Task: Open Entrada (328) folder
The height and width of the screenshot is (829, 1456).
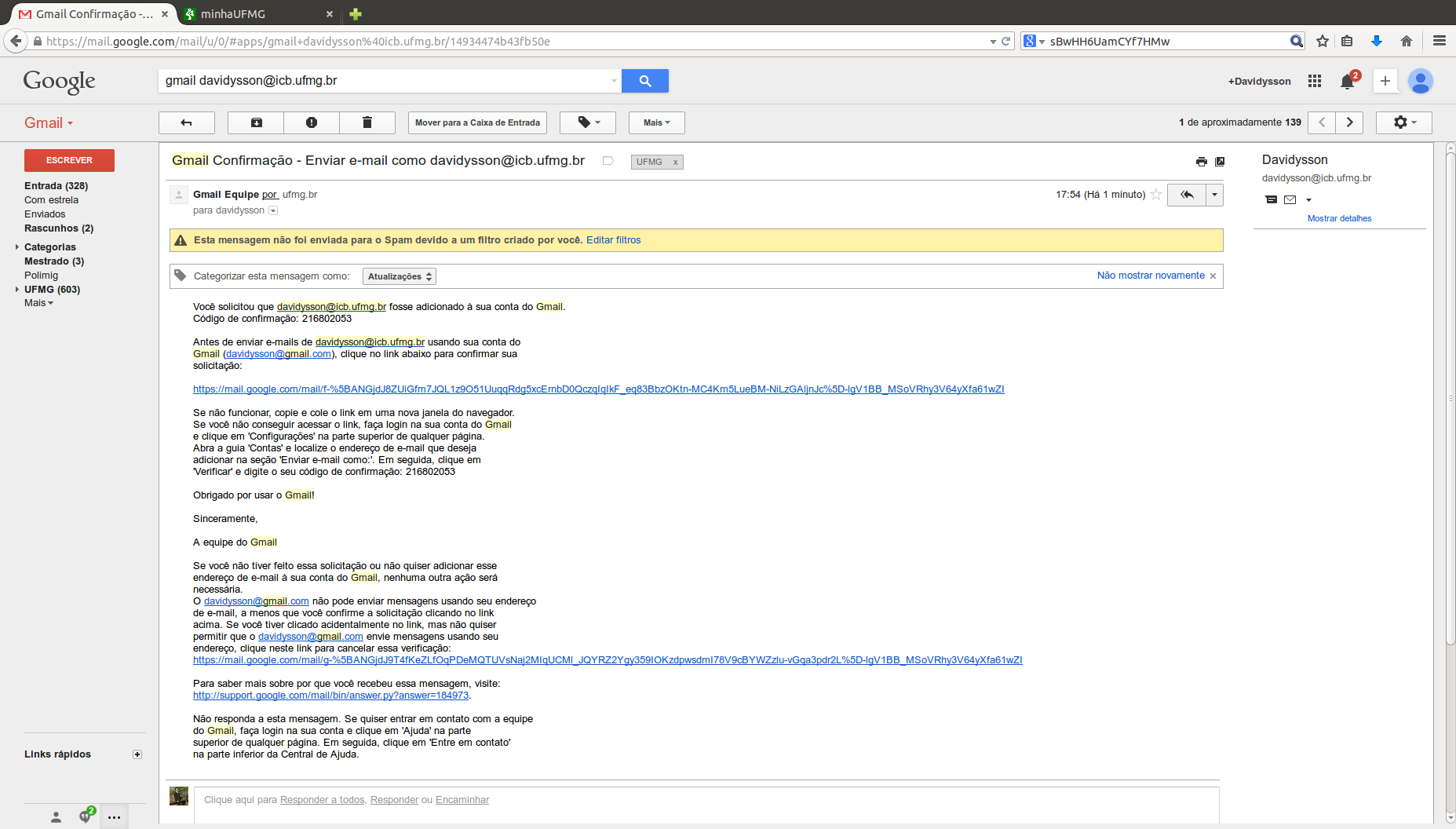Action: pos(56,186)
